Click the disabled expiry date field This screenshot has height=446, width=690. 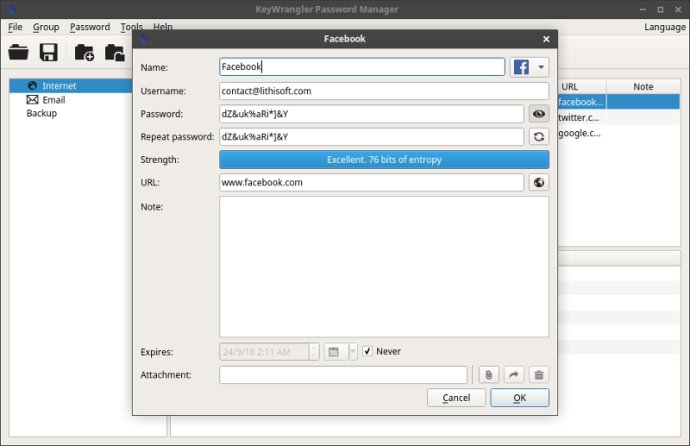click(x=264, y=352)
